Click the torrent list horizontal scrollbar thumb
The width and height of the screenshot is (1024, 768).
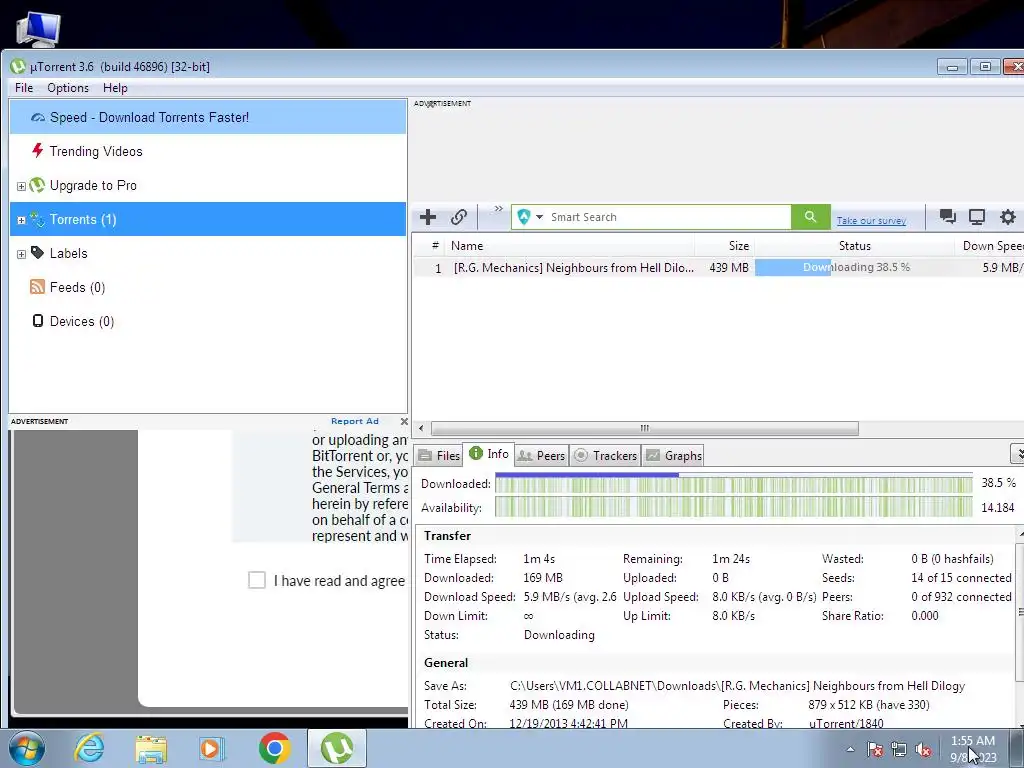point(645,428)
